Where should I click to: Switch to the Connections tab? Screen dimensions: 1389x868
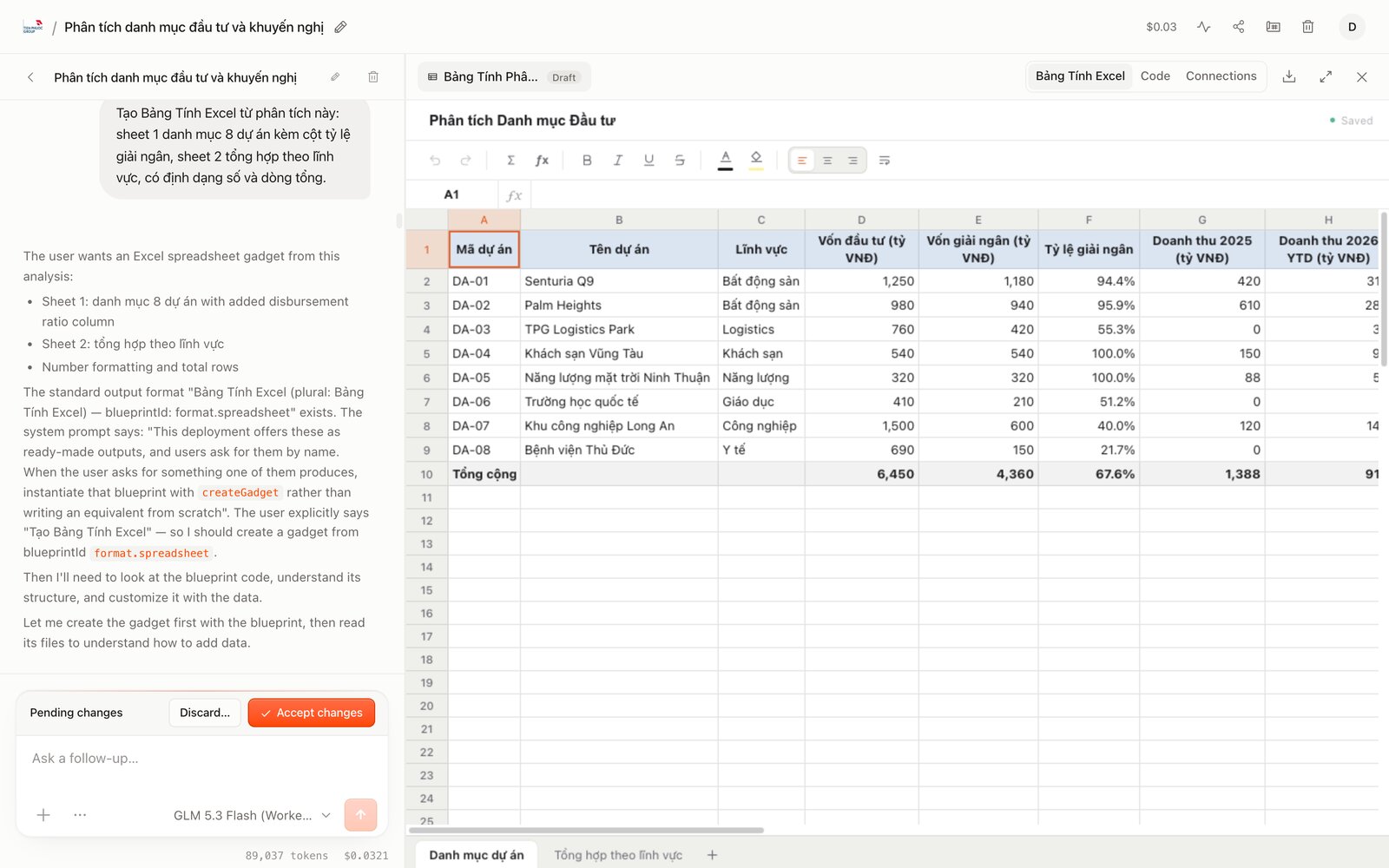point(1221,76)
